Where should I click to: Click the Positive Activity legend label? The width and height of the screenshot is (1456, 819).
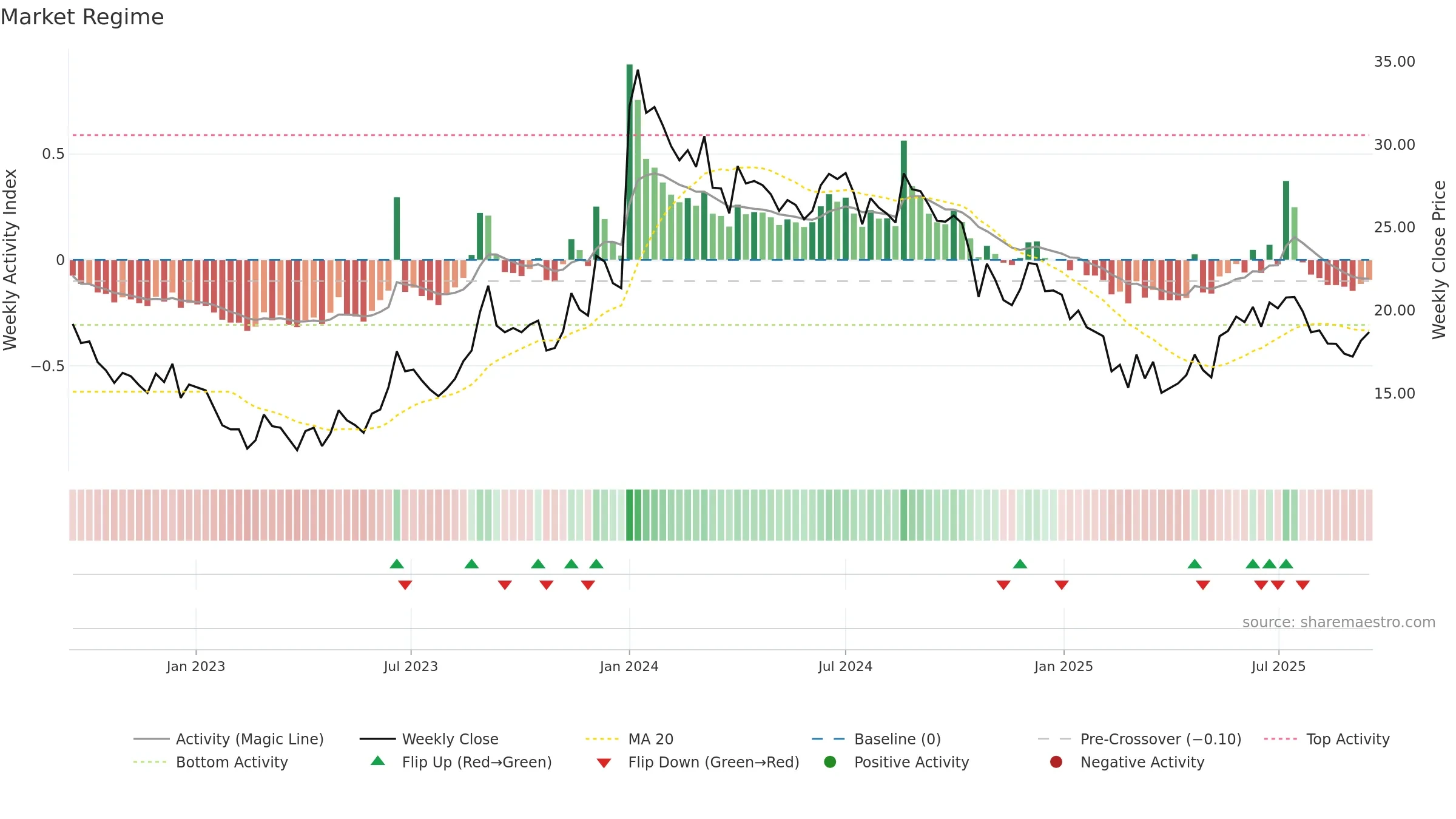point(912,762)
